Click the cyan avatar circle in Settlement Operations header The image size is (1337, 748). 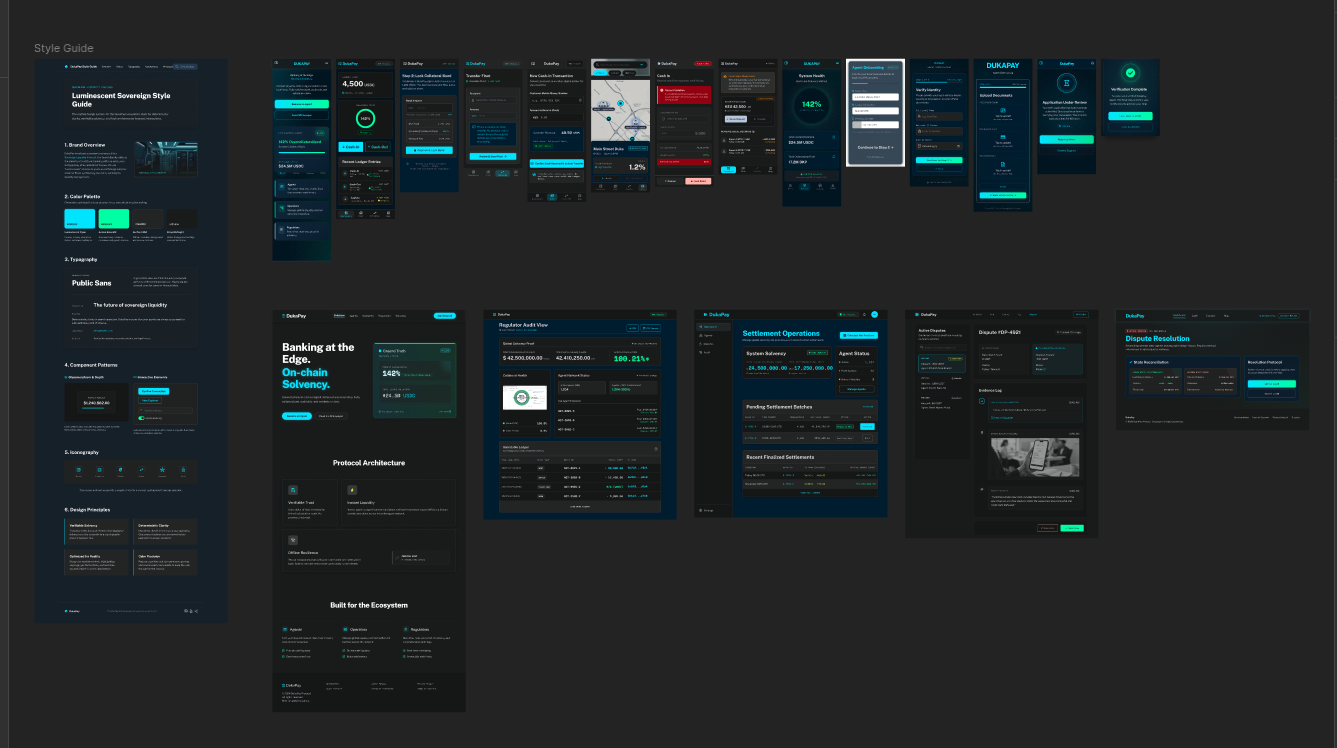tap(874, 314)
